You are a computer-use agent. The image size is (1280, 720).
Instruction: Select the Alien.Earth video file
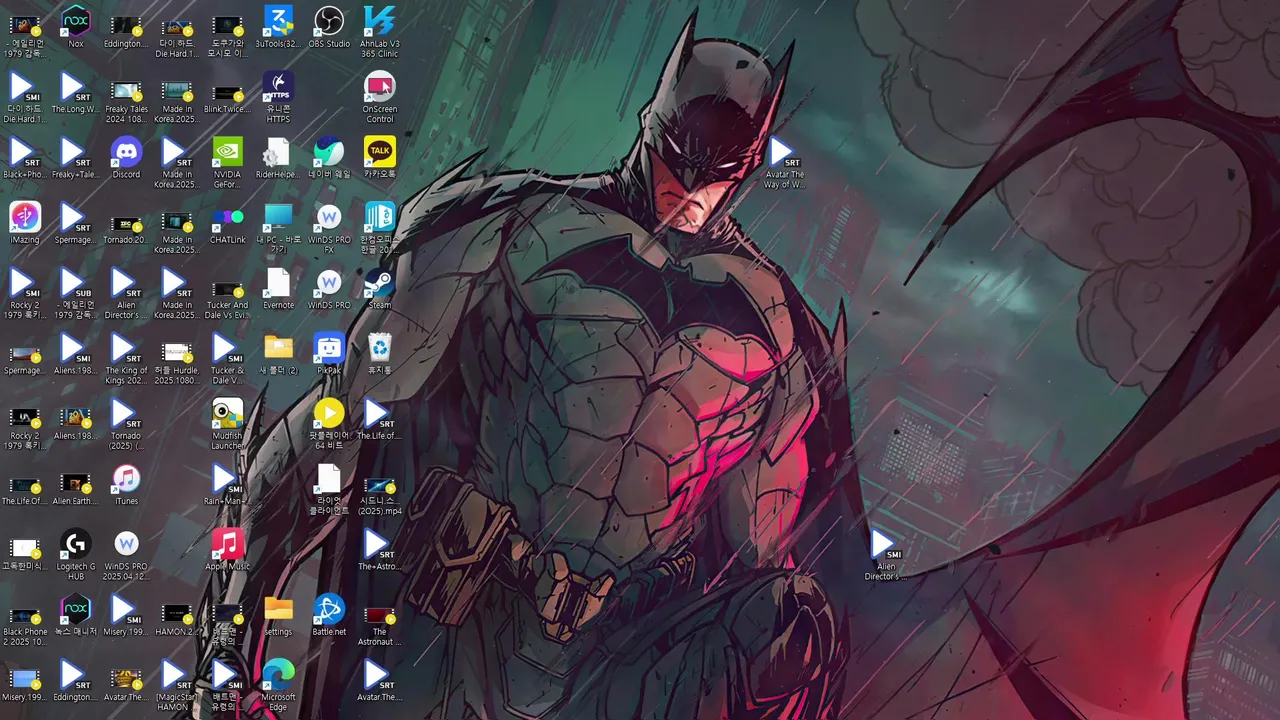pos(76,488)
